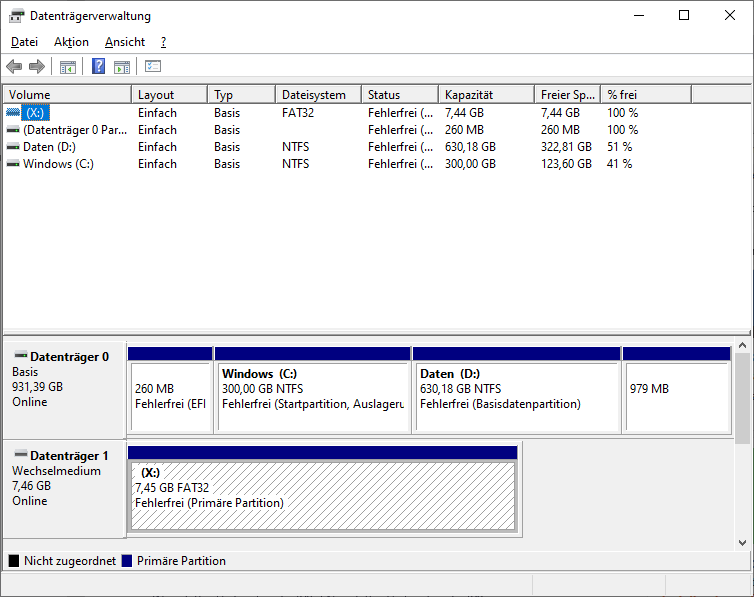Click the drive icon of Windows (C:) row

(x=13, y=164)
